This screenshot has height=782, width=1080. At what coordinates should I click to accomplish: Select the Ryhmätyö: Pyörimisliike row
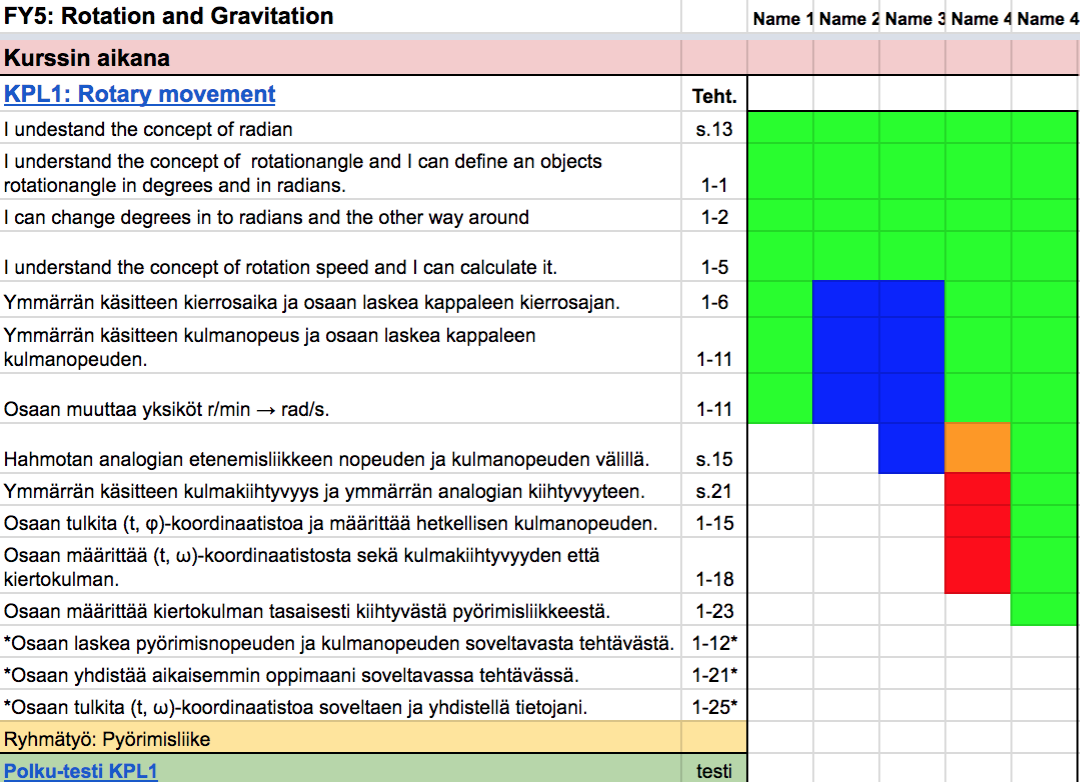(x=373, y=738)
